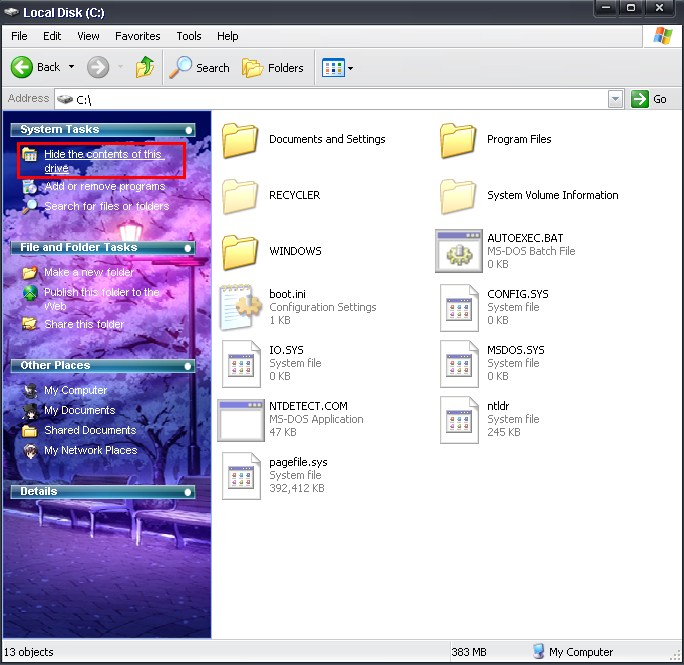Click the Program Files name label

(519, 139)
